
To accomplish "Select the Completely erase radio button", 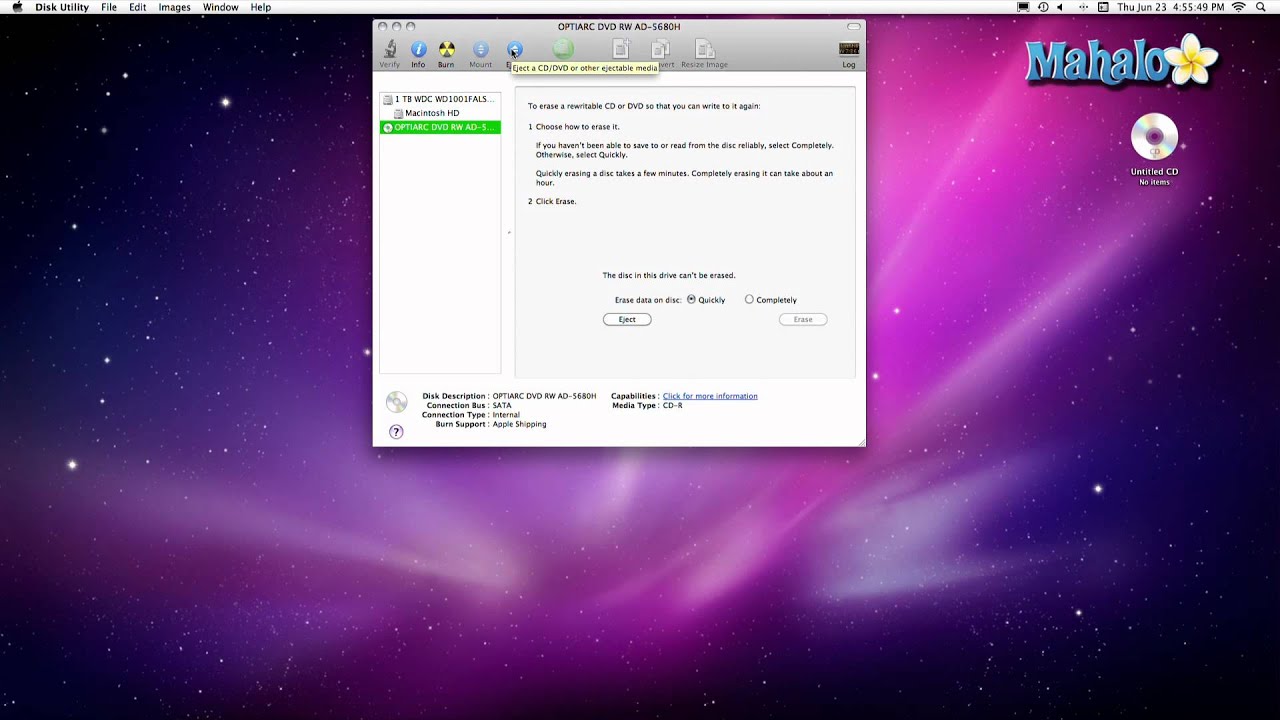I will point(749,299).
